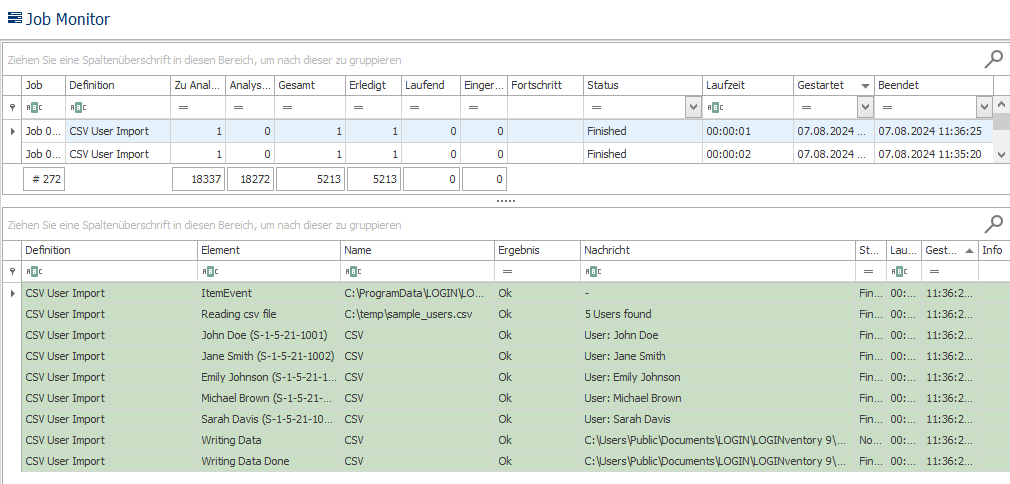Click the Job Monitor title icon
The image size is (1010, 484).
tap(14, 18)
